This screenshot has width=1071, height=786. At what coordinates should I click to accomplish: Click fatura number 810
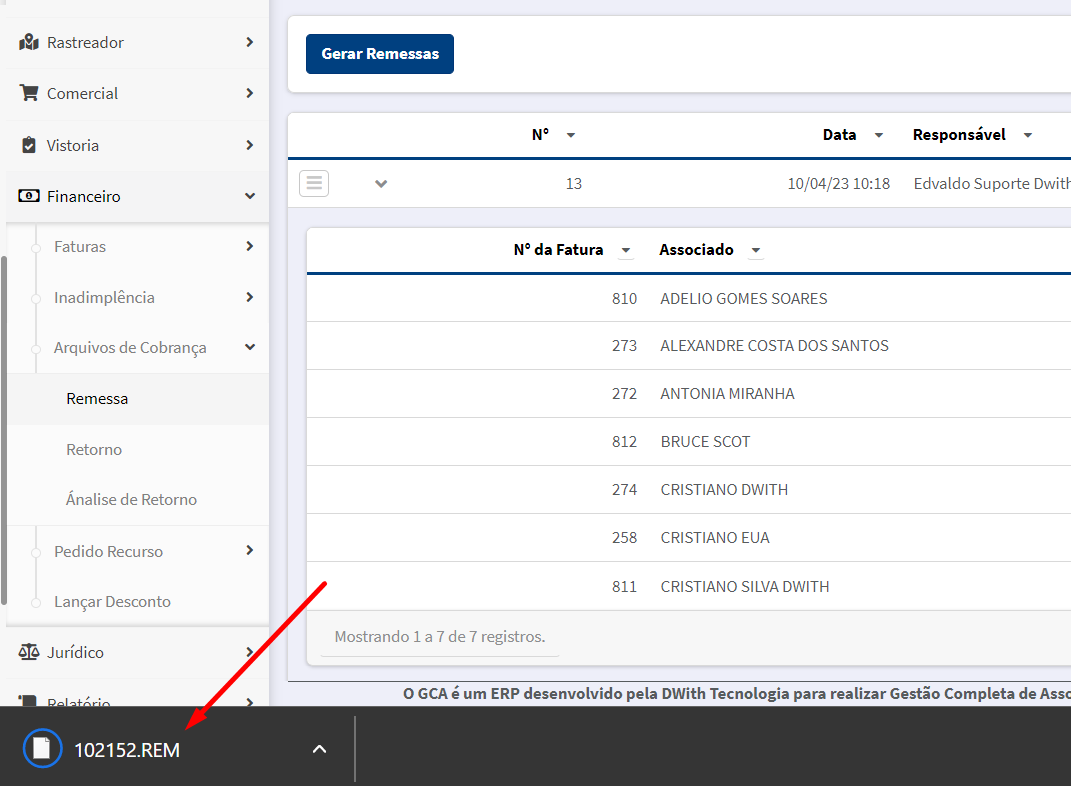point(624,298)
